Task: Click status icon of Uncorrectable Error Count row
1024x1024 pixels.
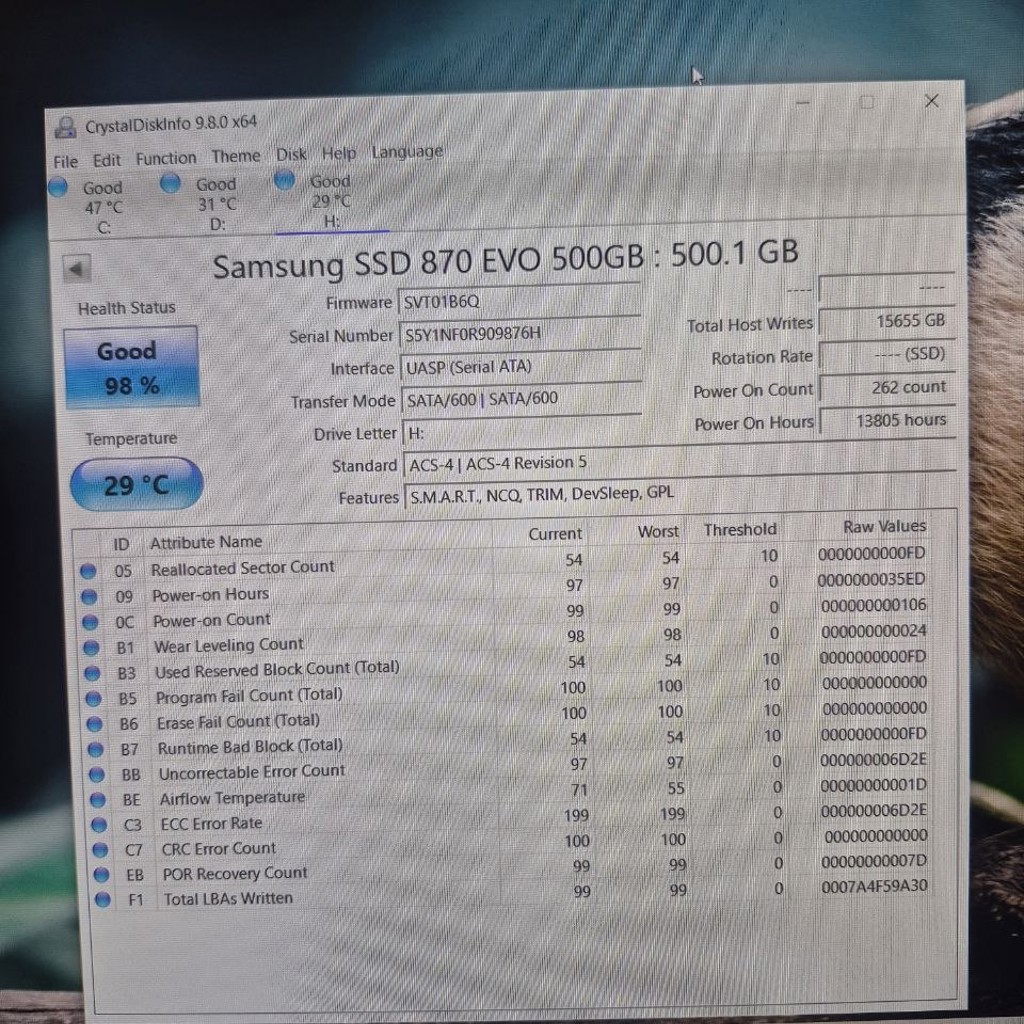Action: tap(97, 775)
